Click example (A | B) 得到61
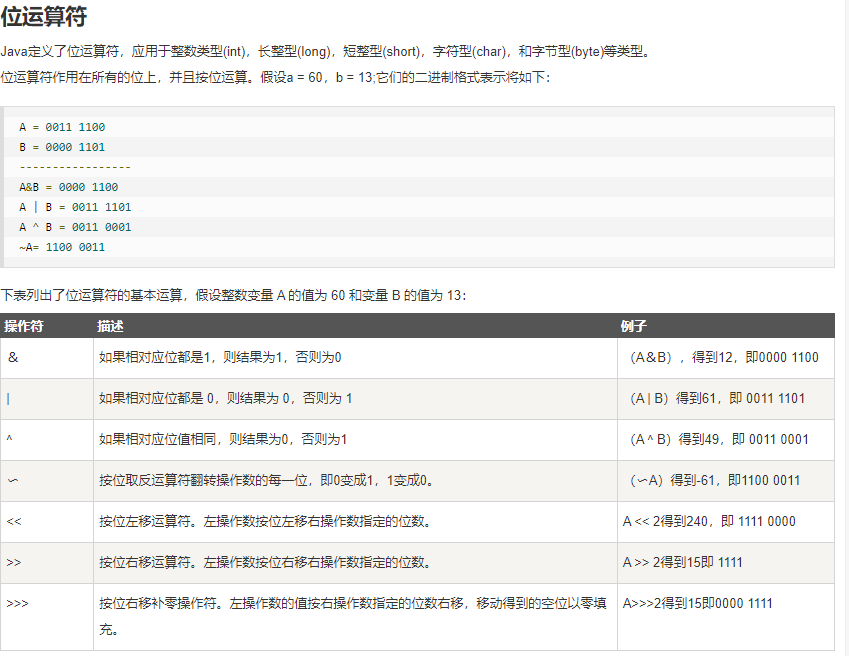This screenshot has height=656, width=849. point(718,398)
